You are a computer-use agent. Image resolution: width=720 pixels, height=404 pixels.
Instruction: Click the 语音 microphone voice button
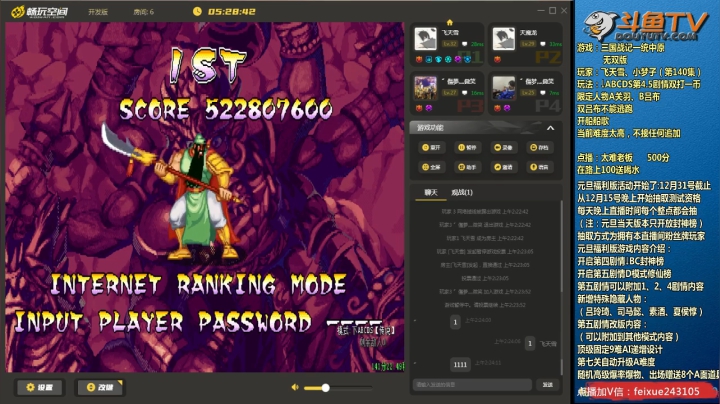[540, 167]
